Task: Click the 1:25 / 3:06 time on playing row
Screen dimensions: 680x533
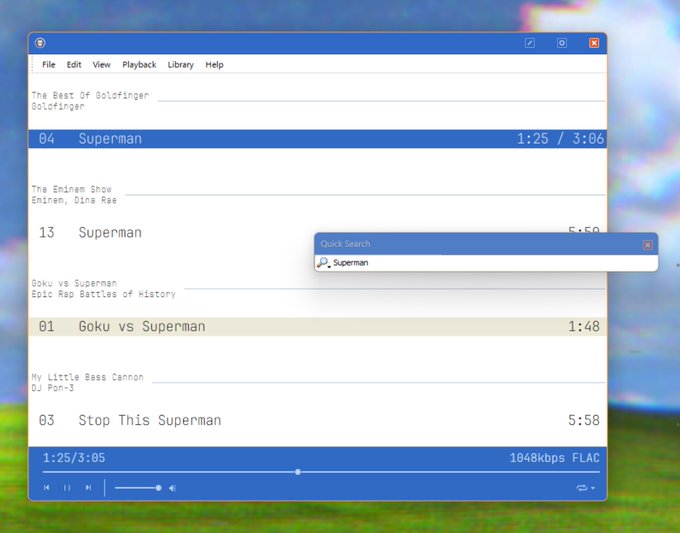Action: [x=560, y=139]
